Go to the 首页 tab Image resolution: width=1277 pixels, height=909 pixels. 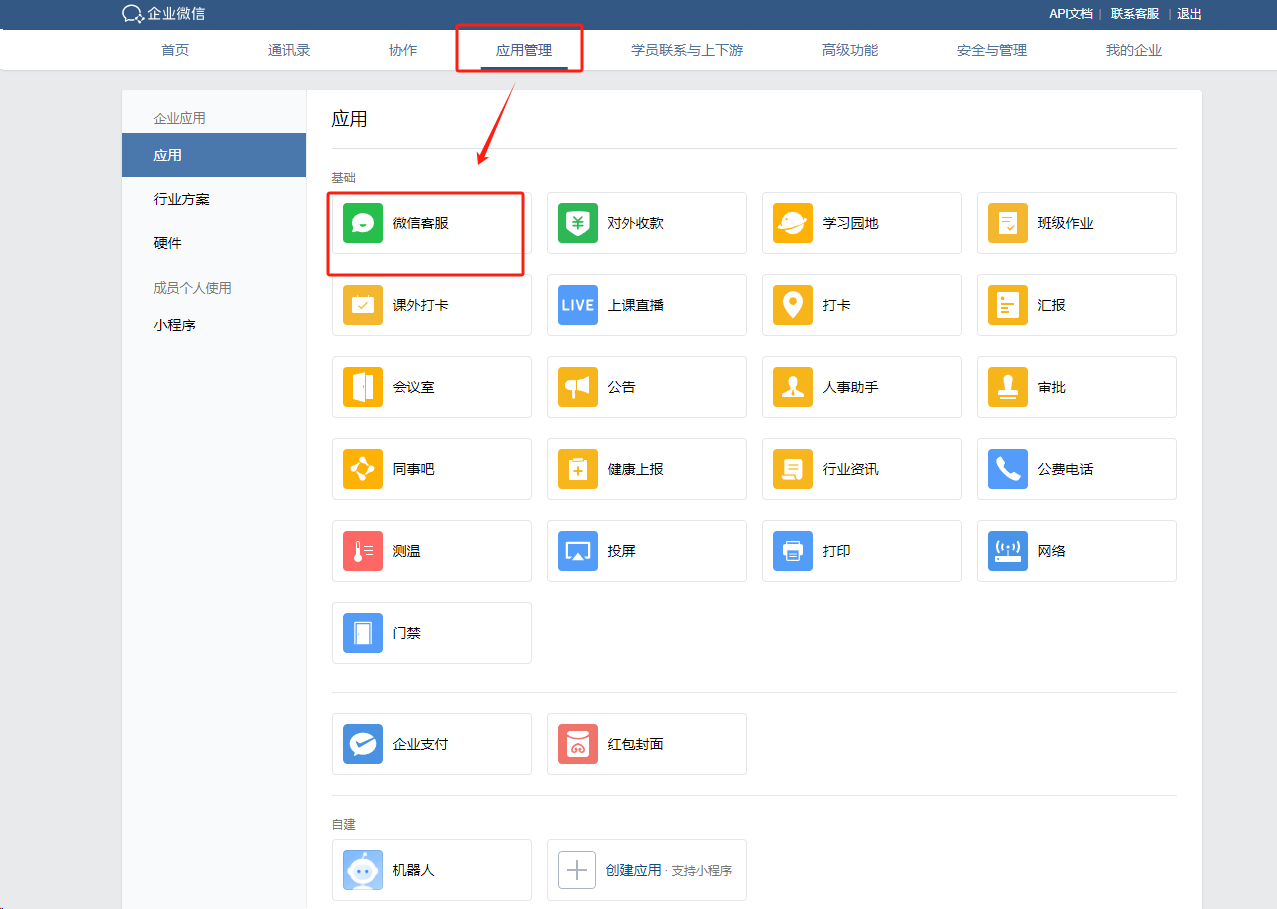click(x=175, y=50)
